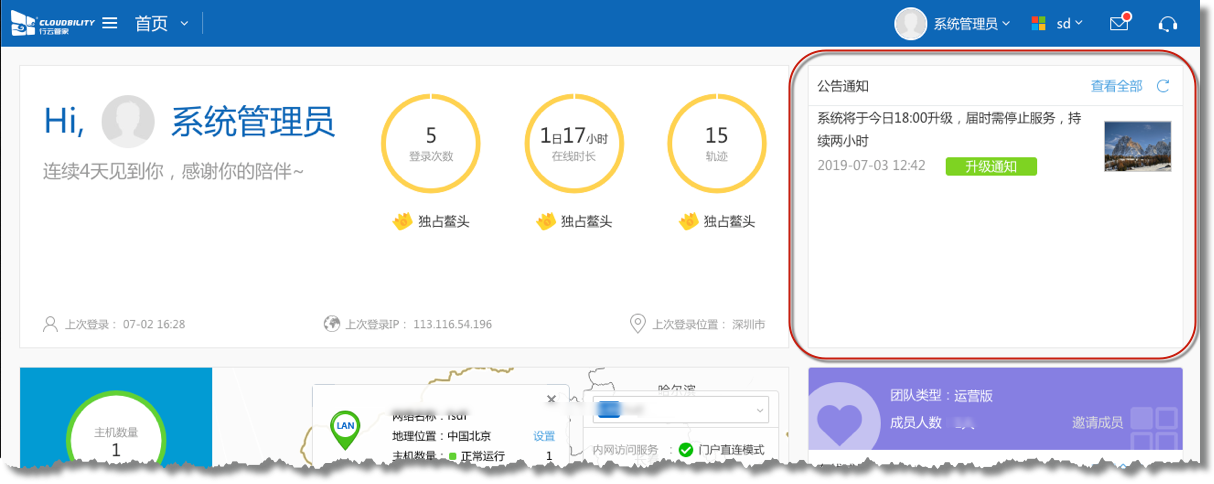
Task: Open the combo box above 内网访问服务
Action: 680,409
